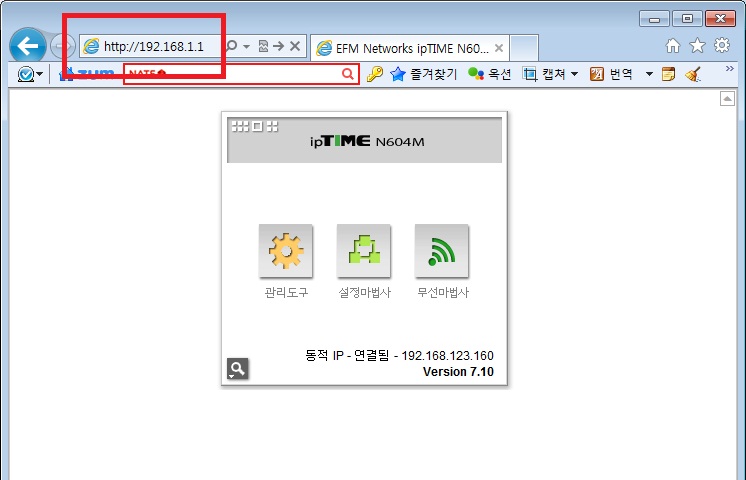Close the EFM Networks ipTIME tab
The height and width of the screenshot is (480, 746).
pos(499,48)
